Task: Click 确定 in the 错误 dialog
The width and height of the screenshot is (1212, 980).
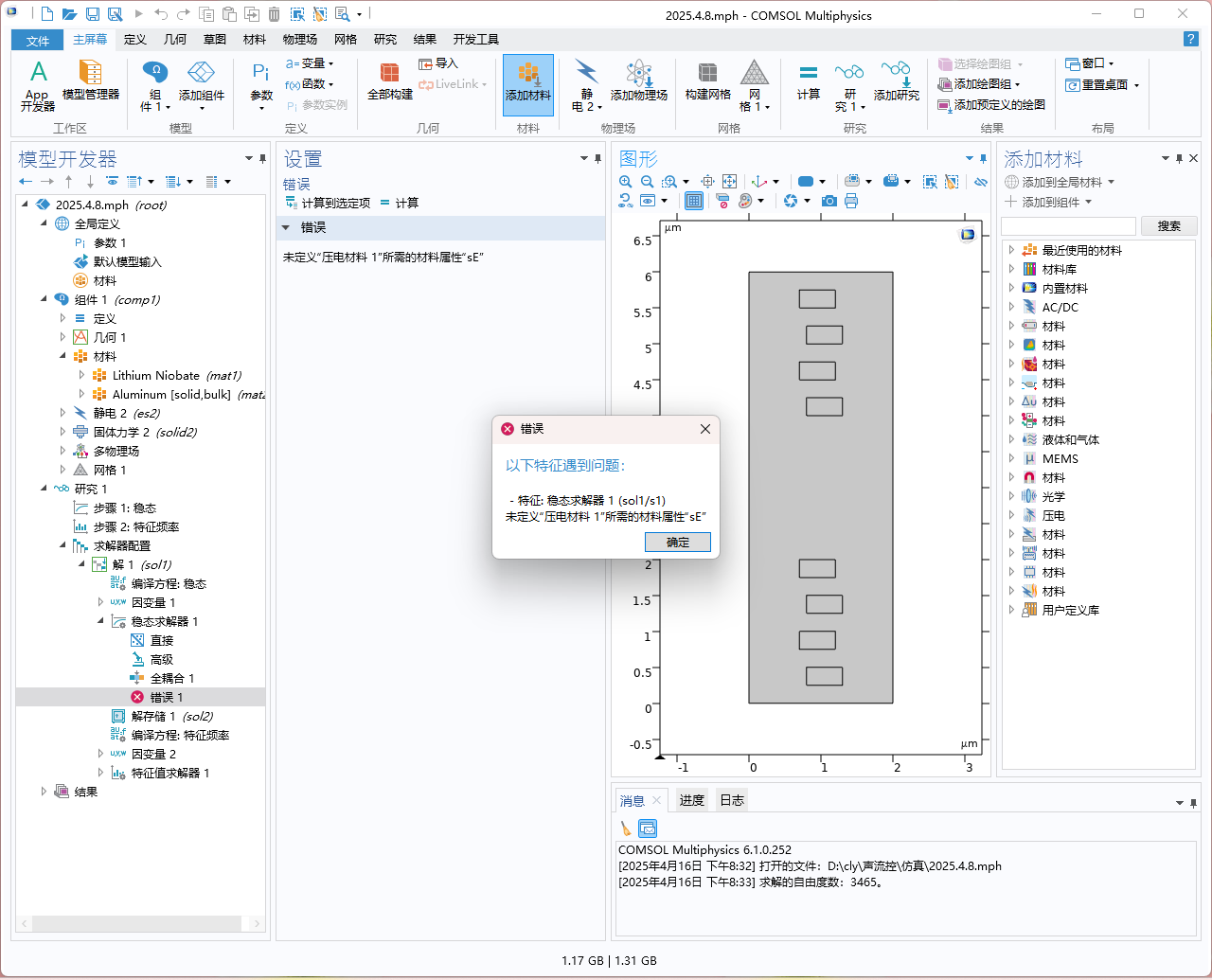Action: click(678, 542)
